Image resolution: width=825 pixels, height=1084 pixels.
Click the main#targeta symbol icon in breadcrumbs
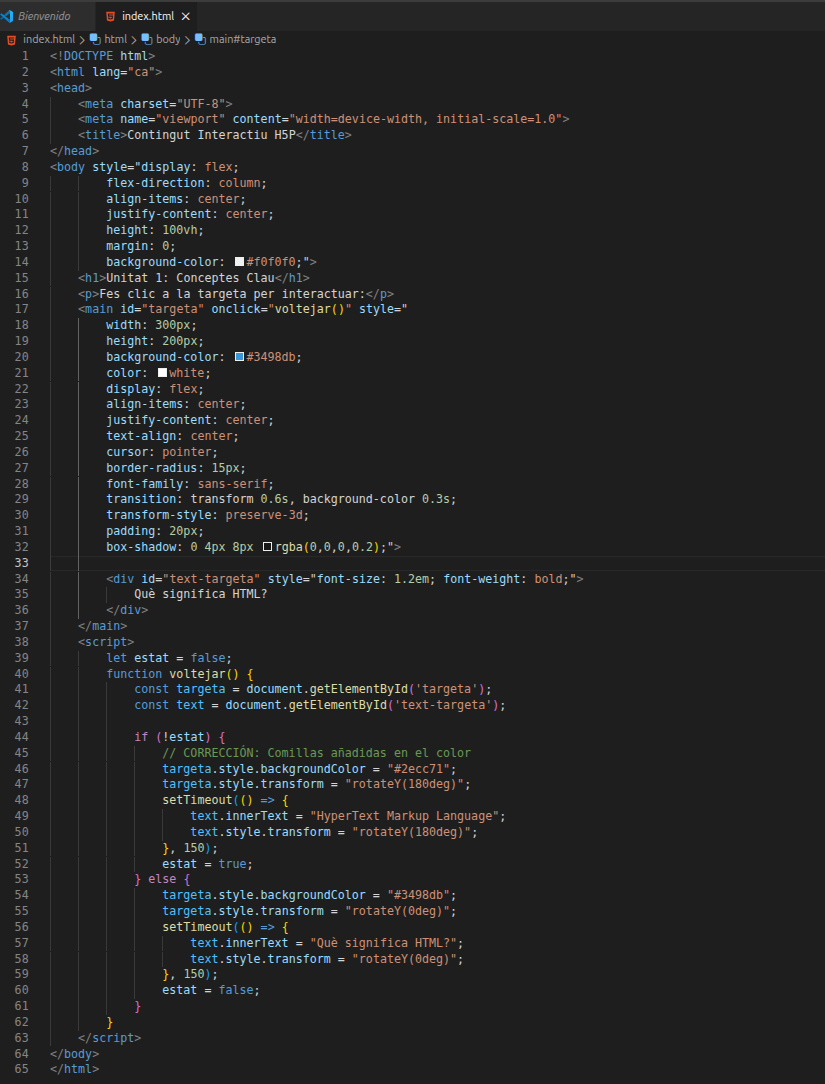(200, 39)
